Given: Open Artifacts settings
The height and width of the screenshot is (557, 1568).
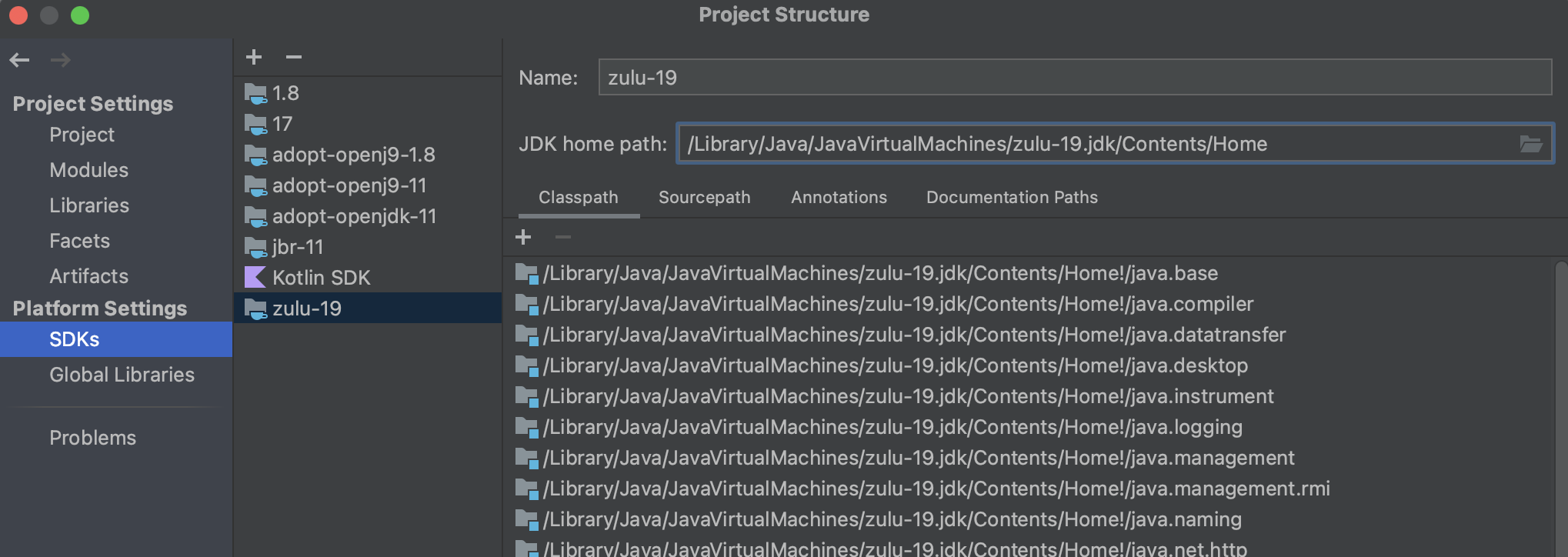Looking at the screenshot, I should (88, 276).
